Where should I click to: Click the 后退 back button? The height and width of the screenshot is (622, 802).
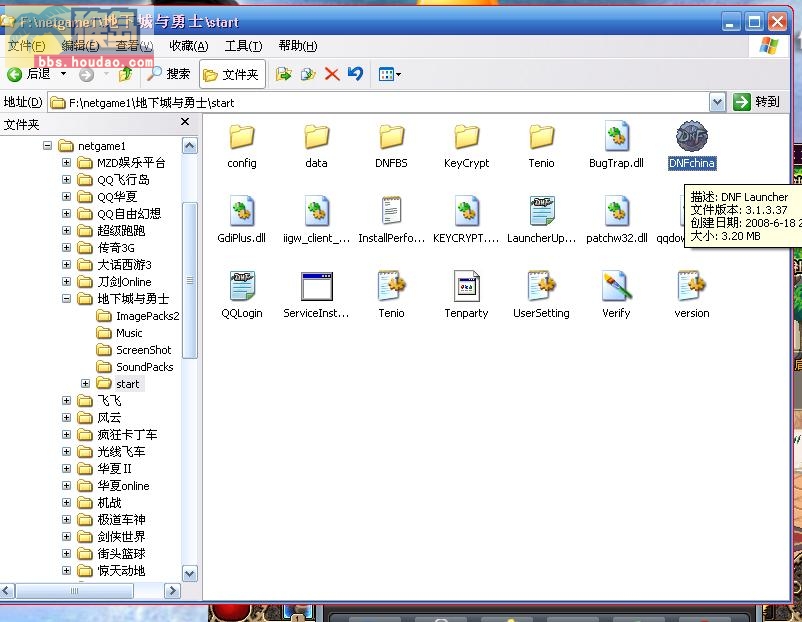[29, 74]
